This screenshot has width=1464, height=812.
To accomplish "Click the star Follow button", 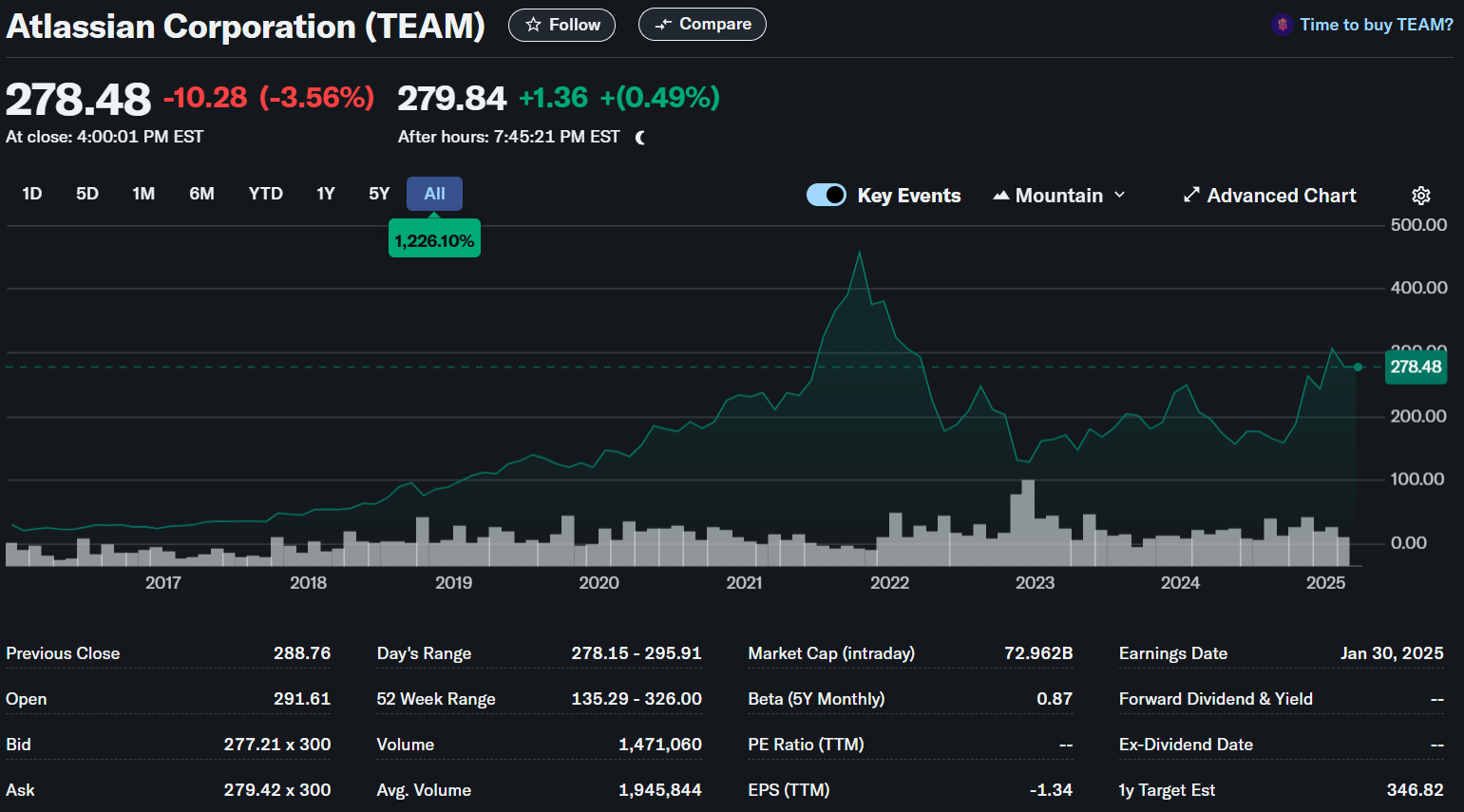I will 561,25.
